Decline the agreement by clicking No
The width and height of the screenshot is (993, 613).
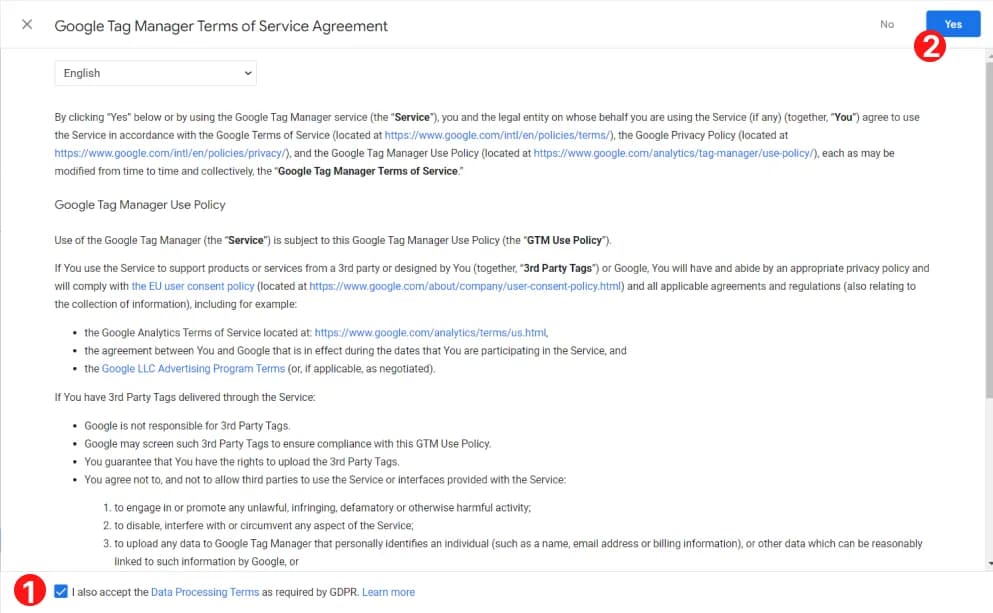pos(886,24)
